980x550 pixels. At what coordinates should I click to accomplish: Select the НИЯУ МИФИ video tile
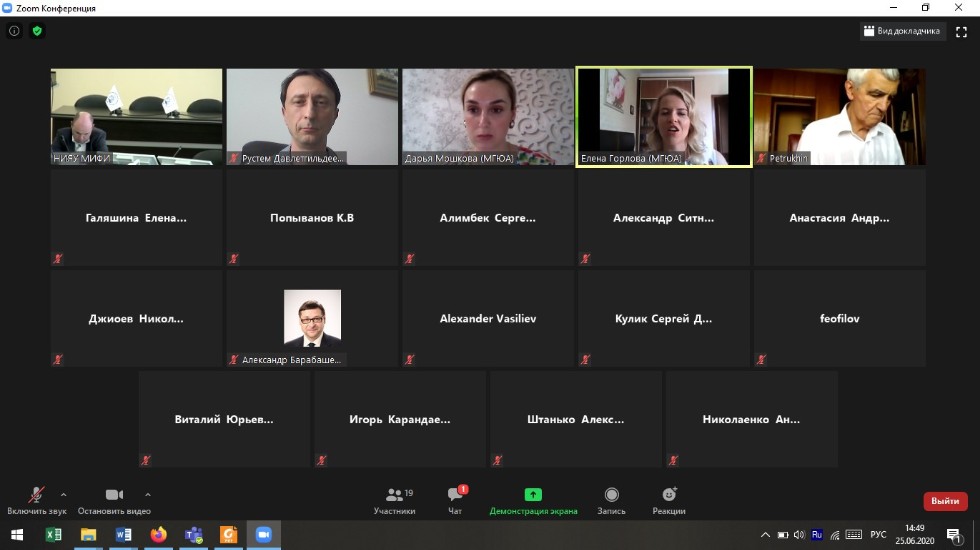[x=137, y=116]
